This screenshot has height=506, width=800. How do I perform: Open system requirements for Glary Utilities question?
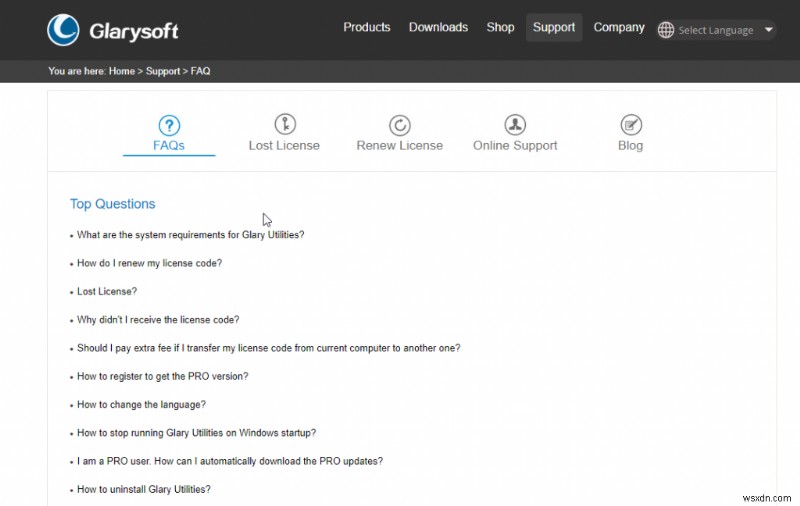click(190, 235)
